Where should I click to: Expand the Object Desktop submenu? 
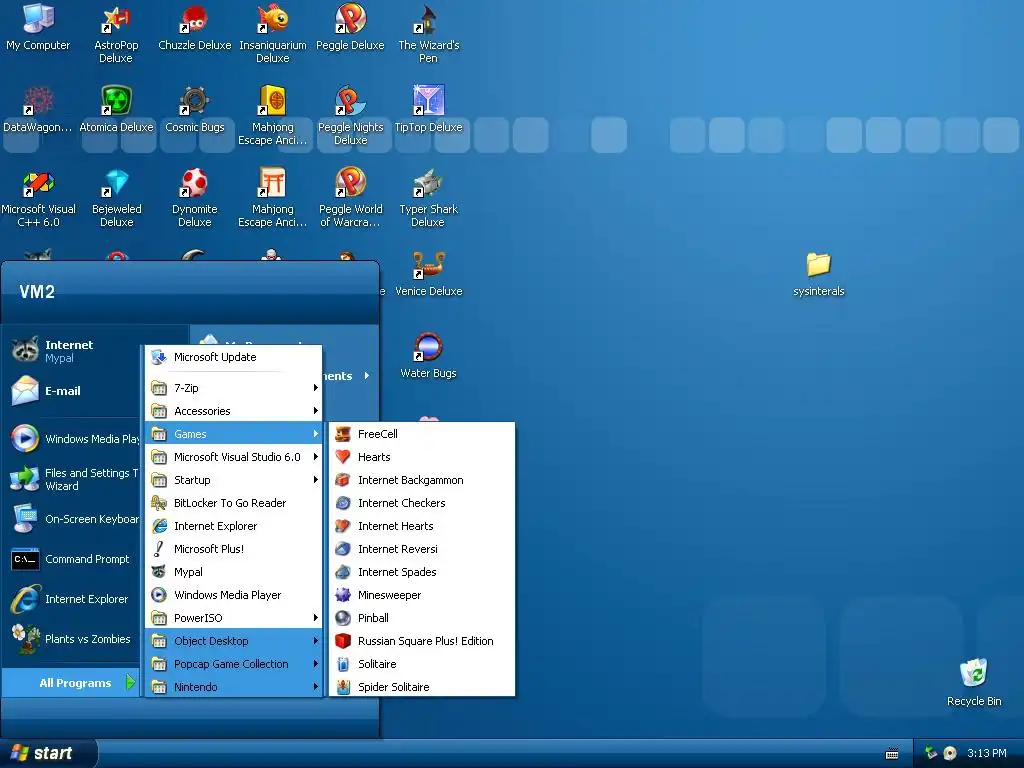point(234,641)
